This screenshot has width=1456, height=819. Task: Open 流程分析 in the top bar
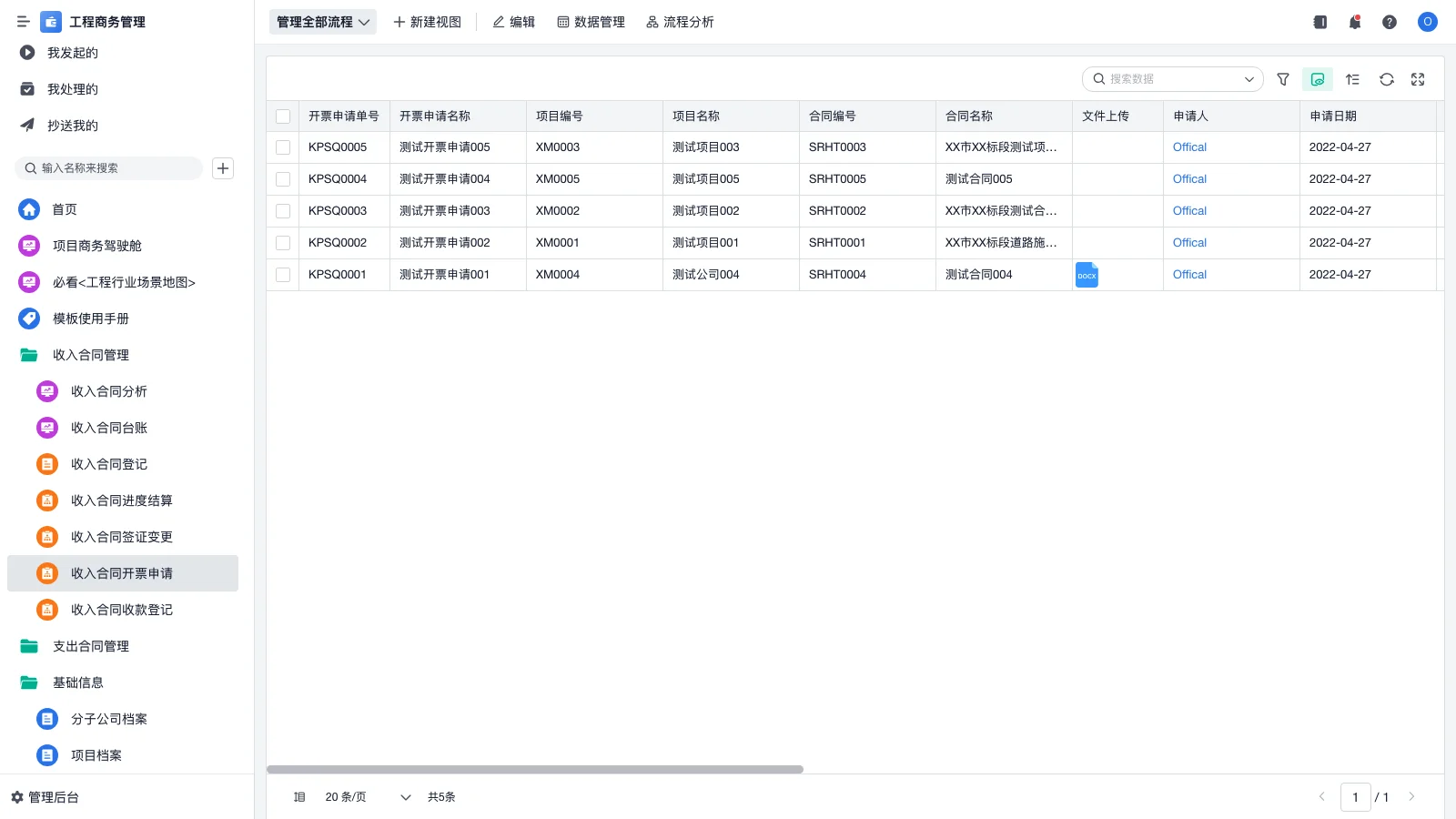tap(681, 22)
